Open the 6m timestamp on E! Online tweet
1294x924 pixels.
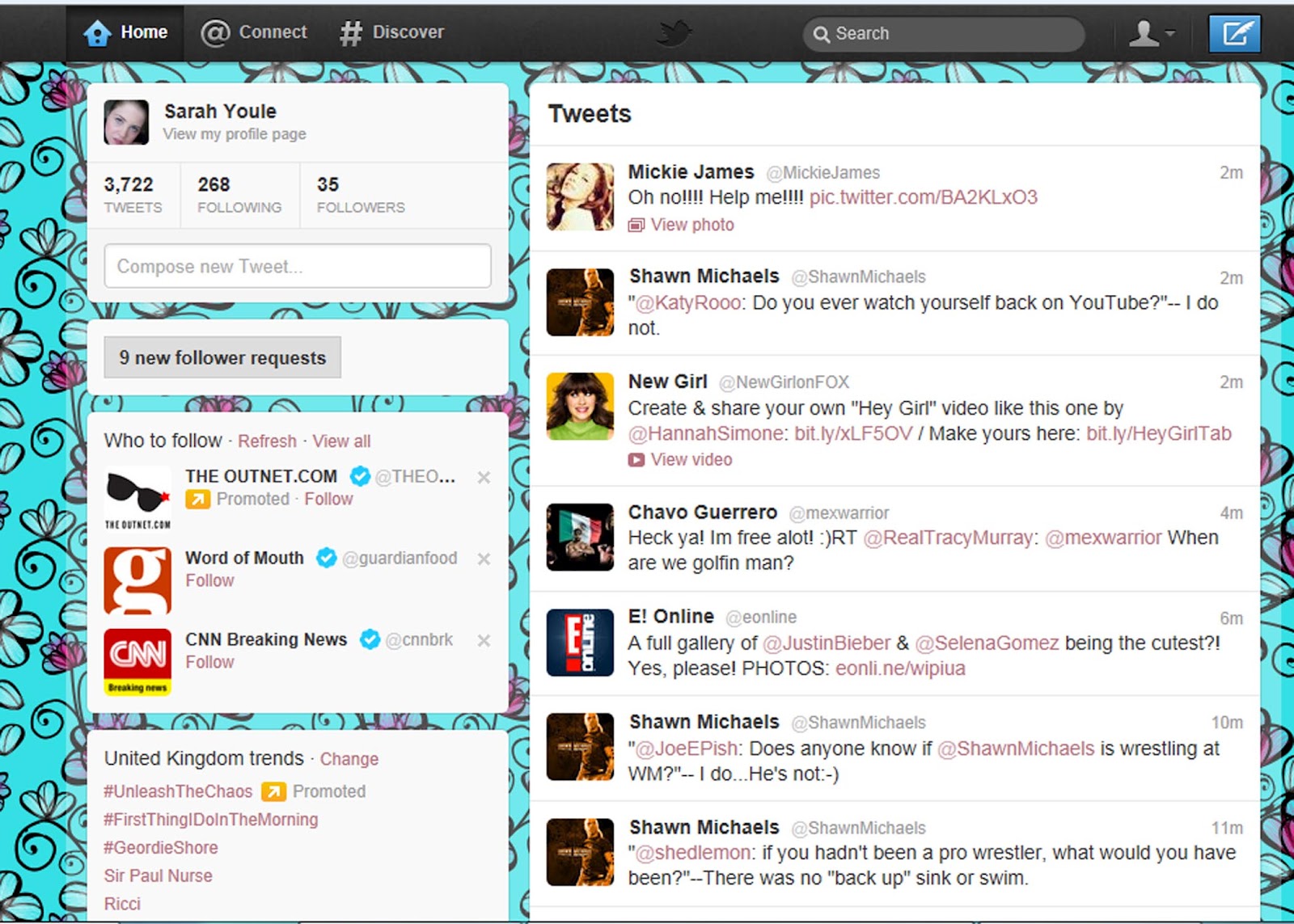(1231, 618)
